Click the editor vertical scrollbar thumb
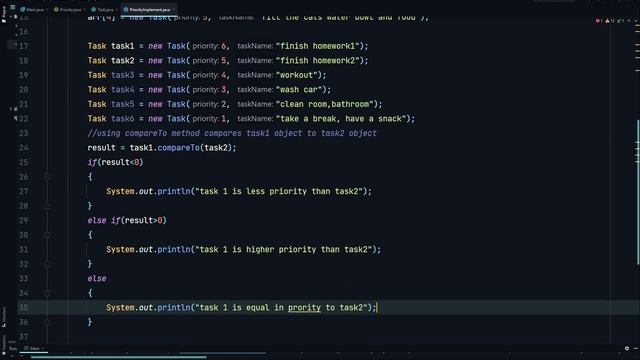Image resolution: width=640 pixels, height=360 pixels. [638, 192]
